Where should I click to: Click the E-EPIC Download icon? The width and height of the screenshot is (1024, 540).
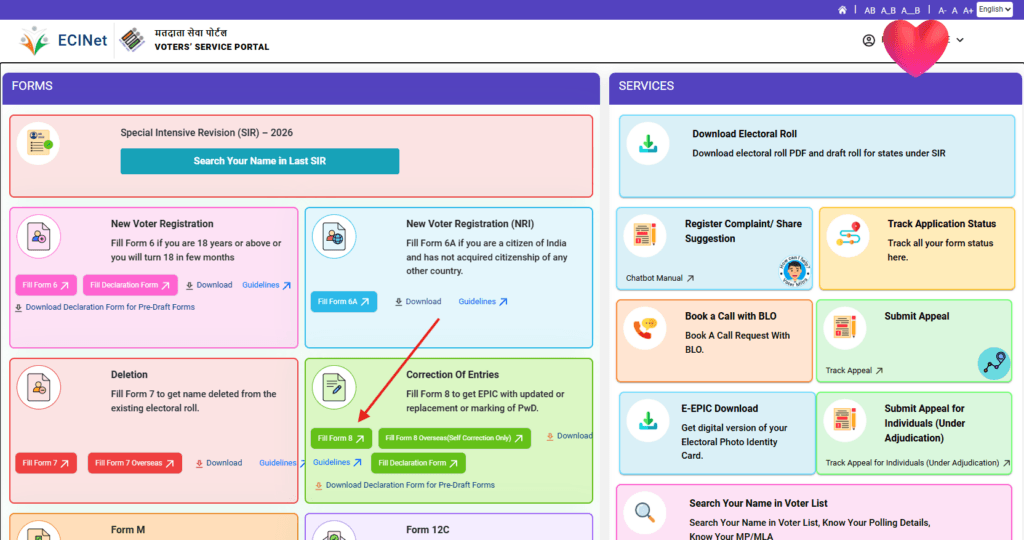[x=648, y=421]
